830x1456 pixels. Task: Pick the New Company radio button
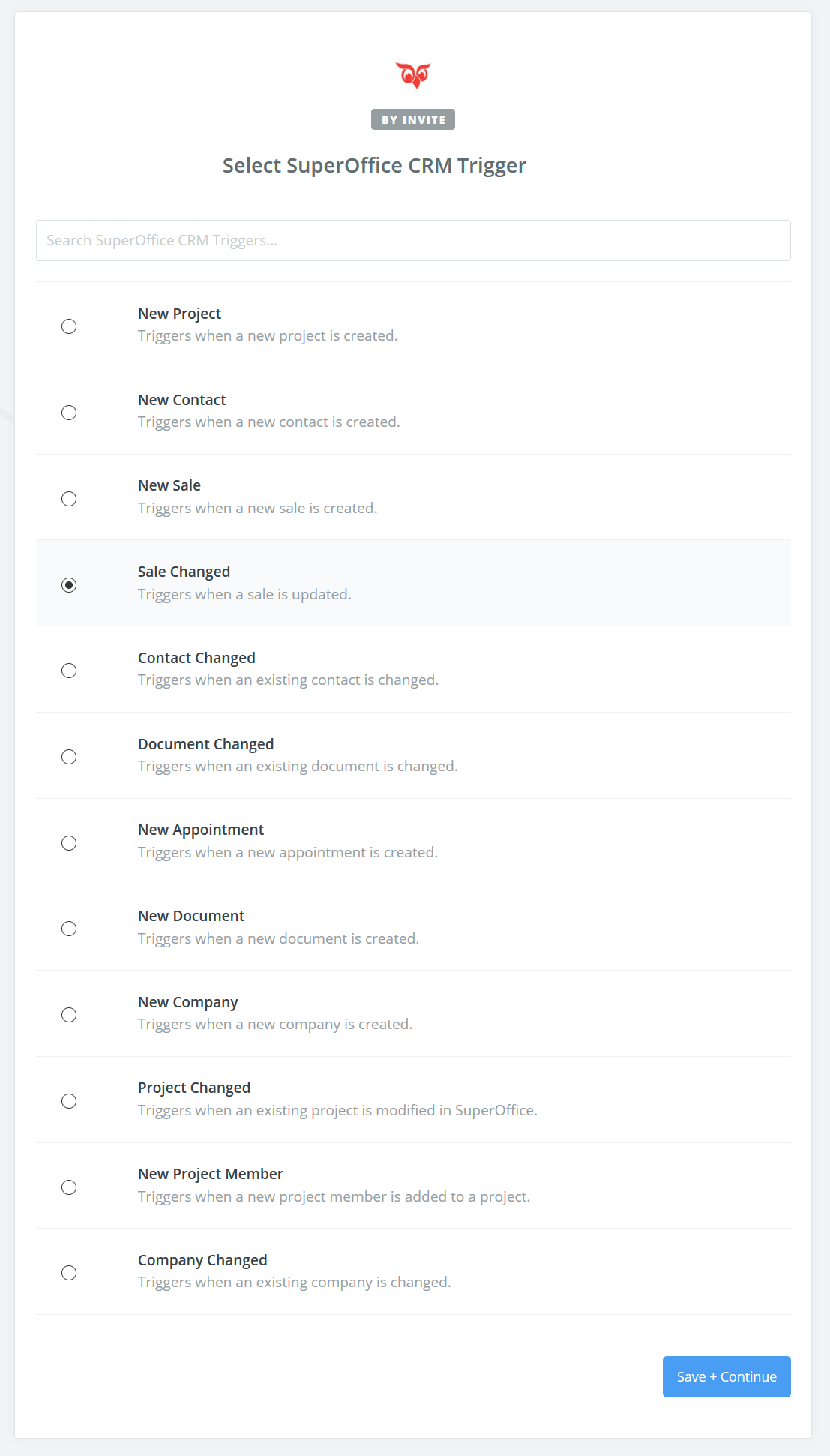pyautogui.click(x=69, y=1015)
